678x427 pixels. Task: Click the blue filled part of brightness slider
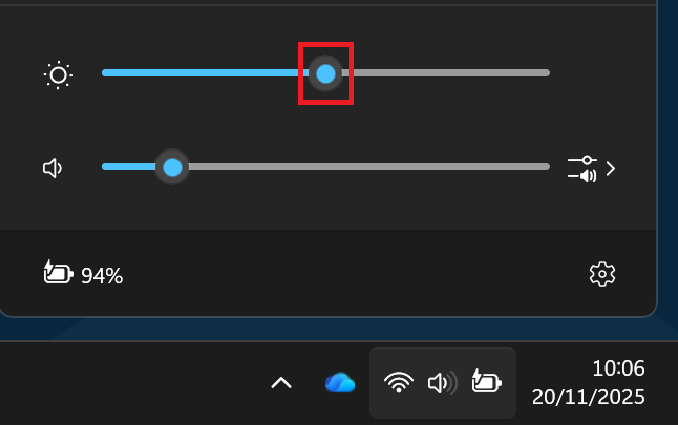click(x=205, y=73)
